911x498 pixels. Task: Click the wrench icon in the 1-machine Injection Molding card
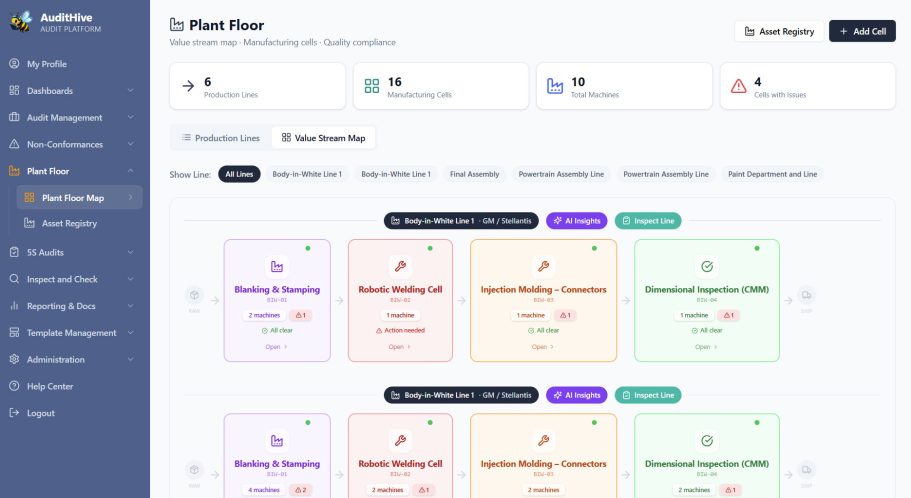(543, 267)
